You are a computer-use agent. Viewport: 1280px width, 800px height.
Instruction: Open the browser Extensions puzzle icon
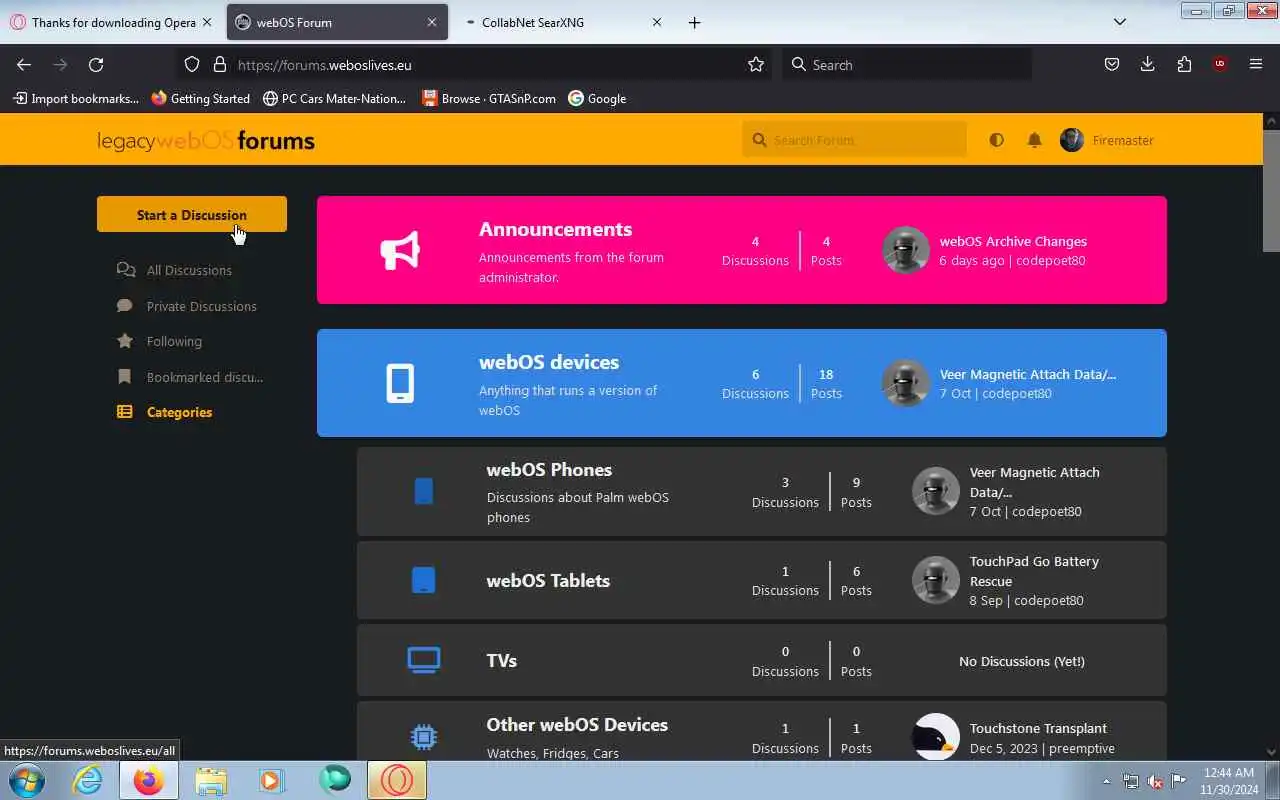click(1184, 64)
